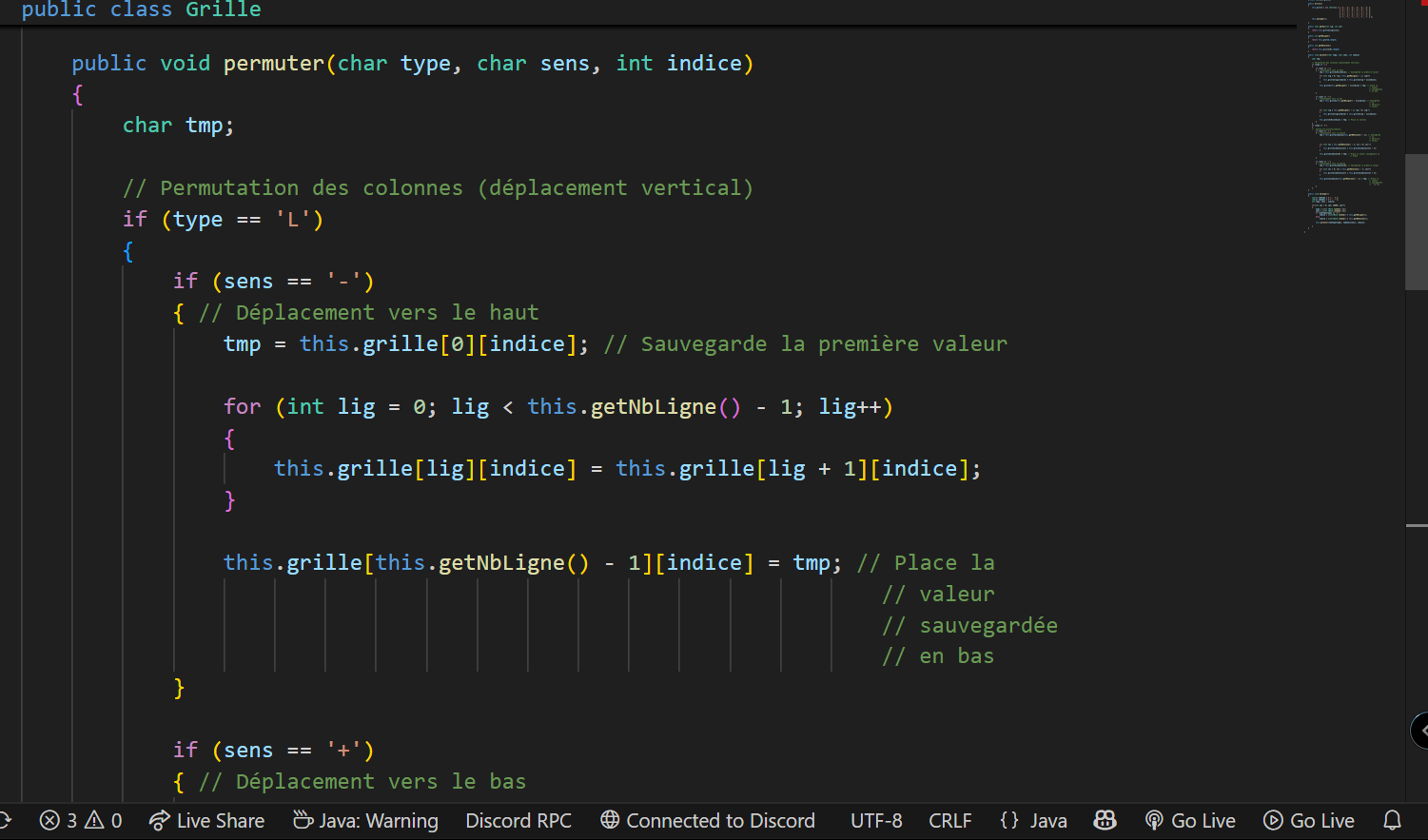Click the minimap code preview
Viewport: 1428px width, 840px height.
coord(1341,114)
